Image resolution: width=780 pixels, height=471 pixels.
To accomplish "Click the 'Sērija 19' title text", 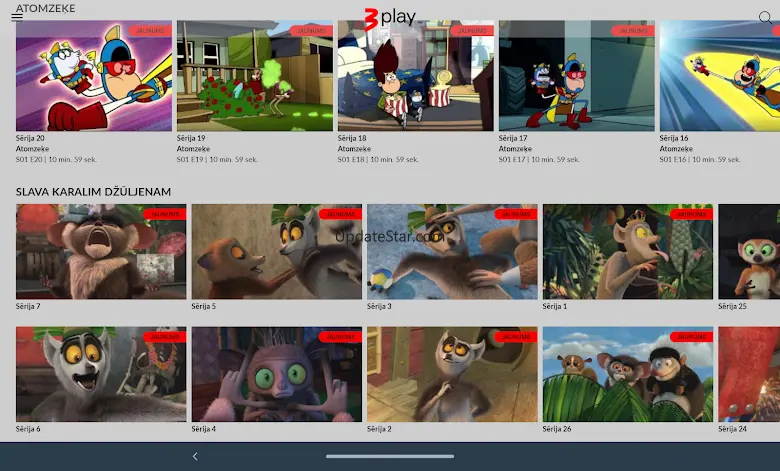I will pos(191,138).
